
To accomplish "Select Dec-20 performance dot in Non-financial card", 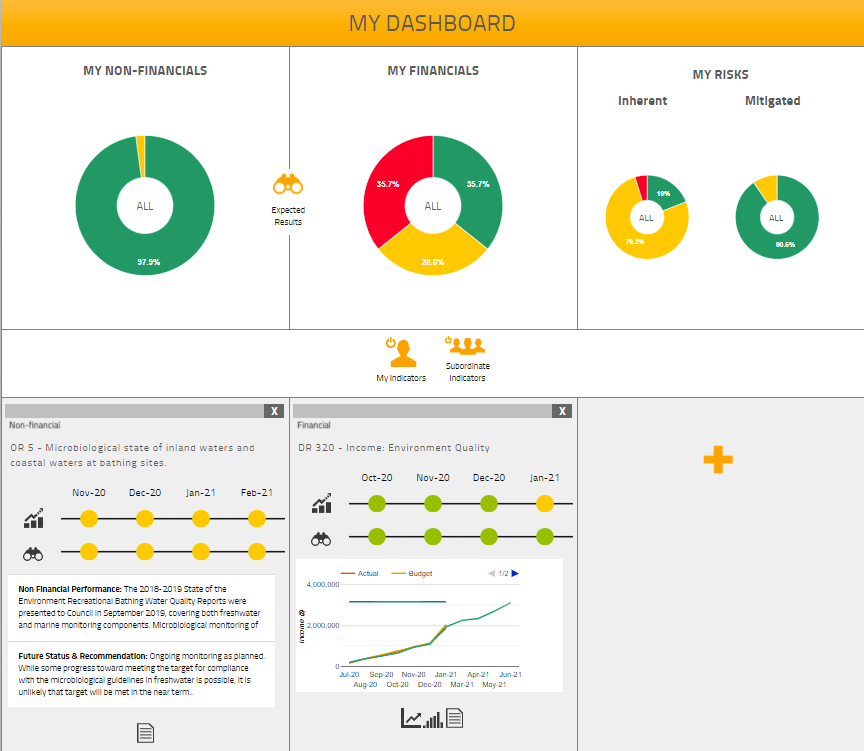I will tap(145, 518).
